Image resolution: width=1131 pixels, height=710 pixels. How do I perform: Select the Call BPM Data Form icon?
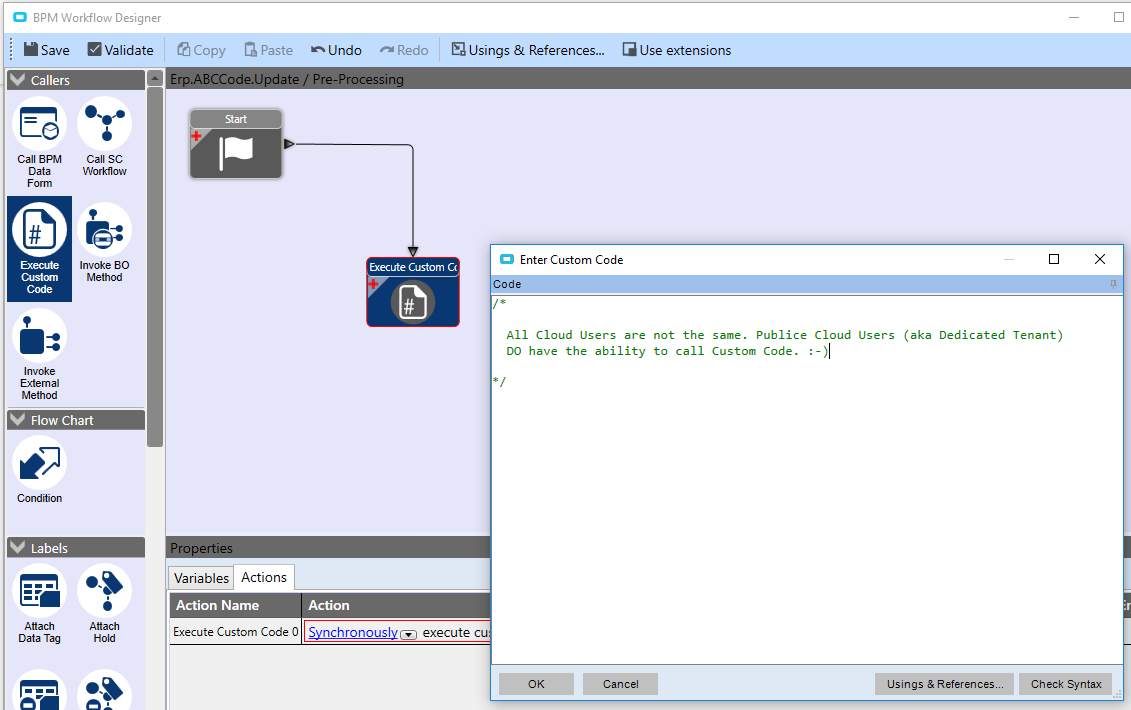[39, 125]
